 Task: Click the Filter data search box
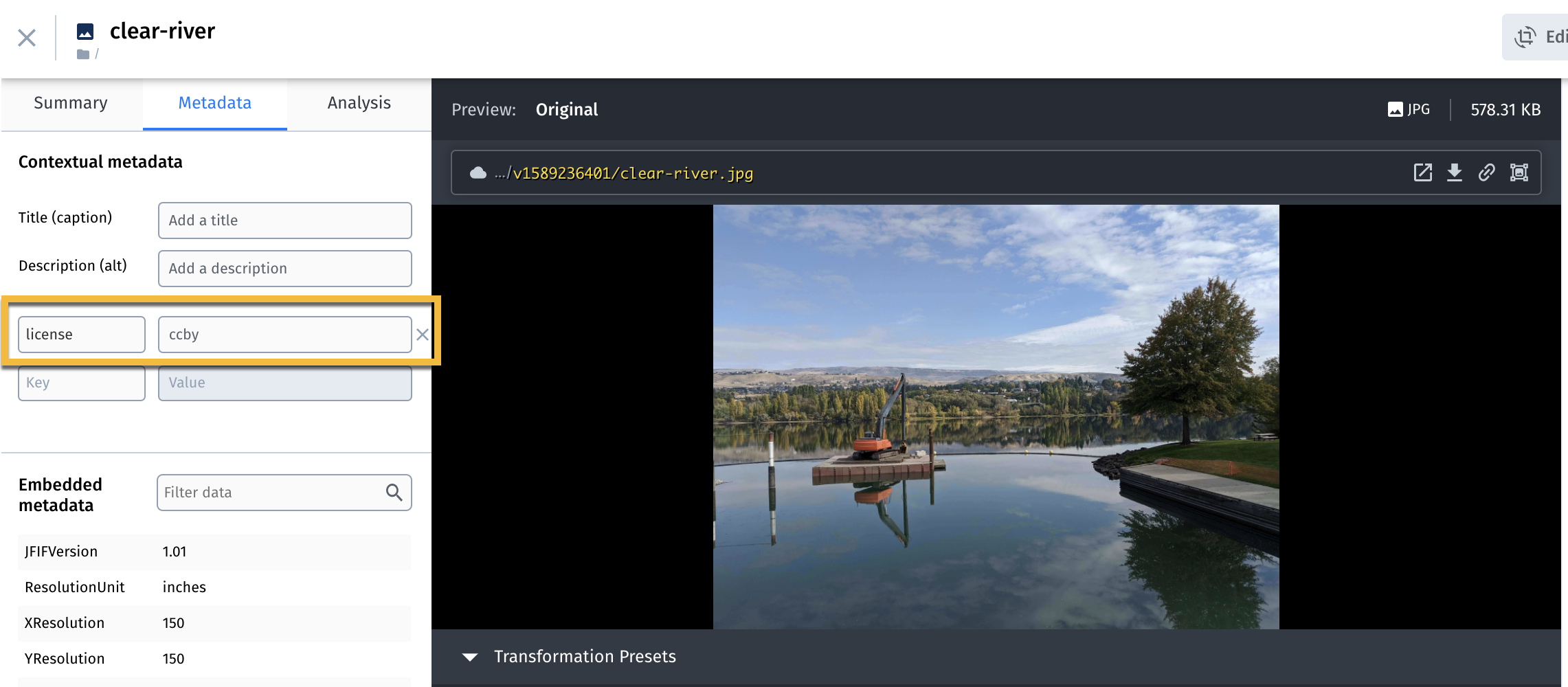point(284,493)
